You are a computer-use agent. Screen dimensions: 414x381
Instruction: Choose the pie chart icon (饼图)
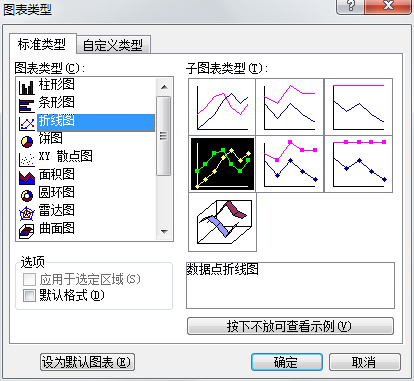[x=27, y=142]
